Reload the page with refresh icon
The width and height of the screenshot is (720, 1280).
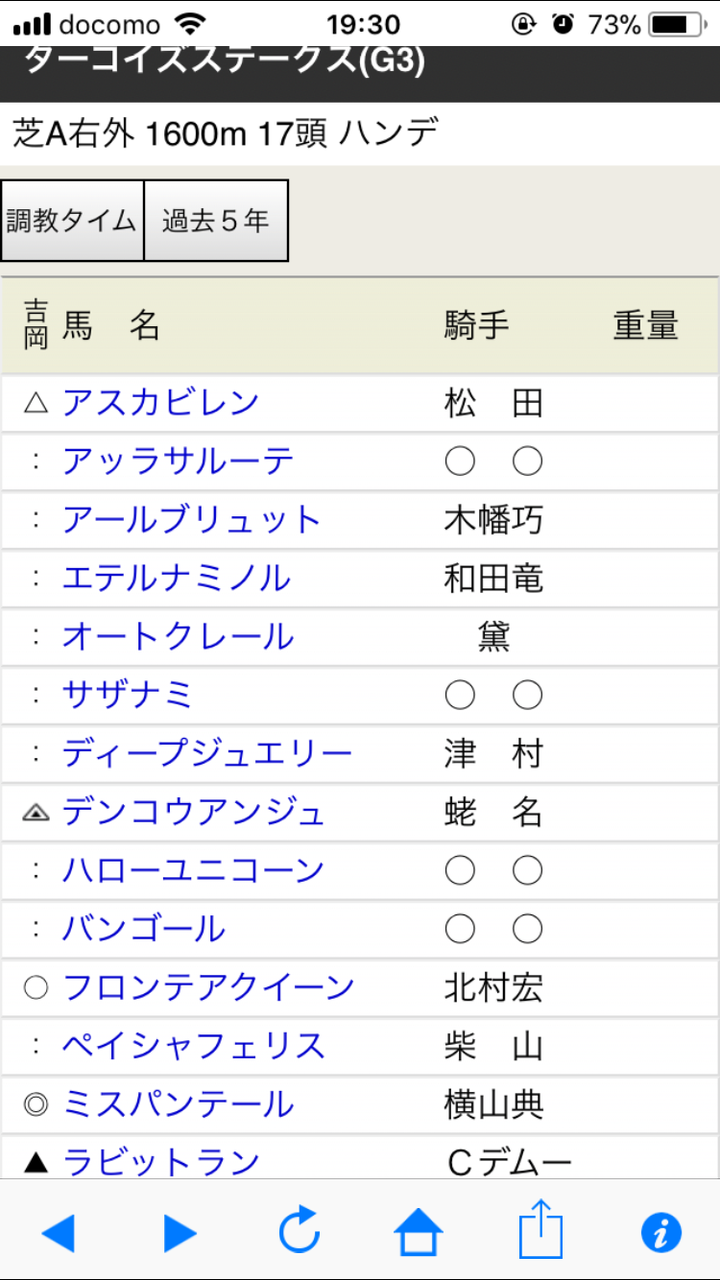click(x=299, y=1230)
